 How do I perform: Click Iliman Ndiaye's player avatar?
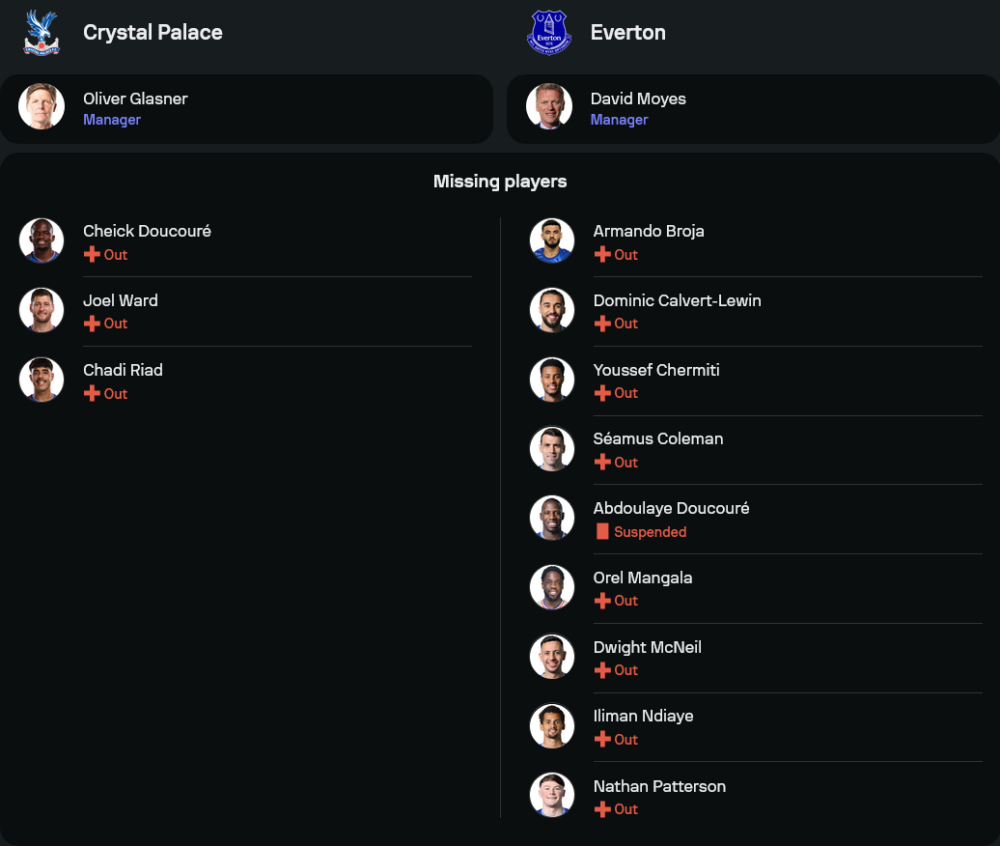[x=552, y=726]
